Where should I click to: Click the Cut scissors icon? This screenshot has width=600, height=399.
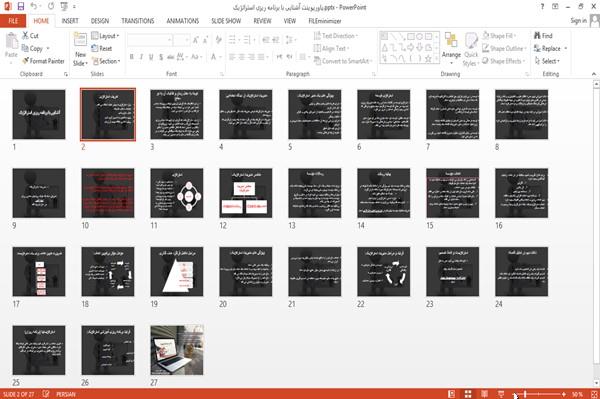[25, 36]
